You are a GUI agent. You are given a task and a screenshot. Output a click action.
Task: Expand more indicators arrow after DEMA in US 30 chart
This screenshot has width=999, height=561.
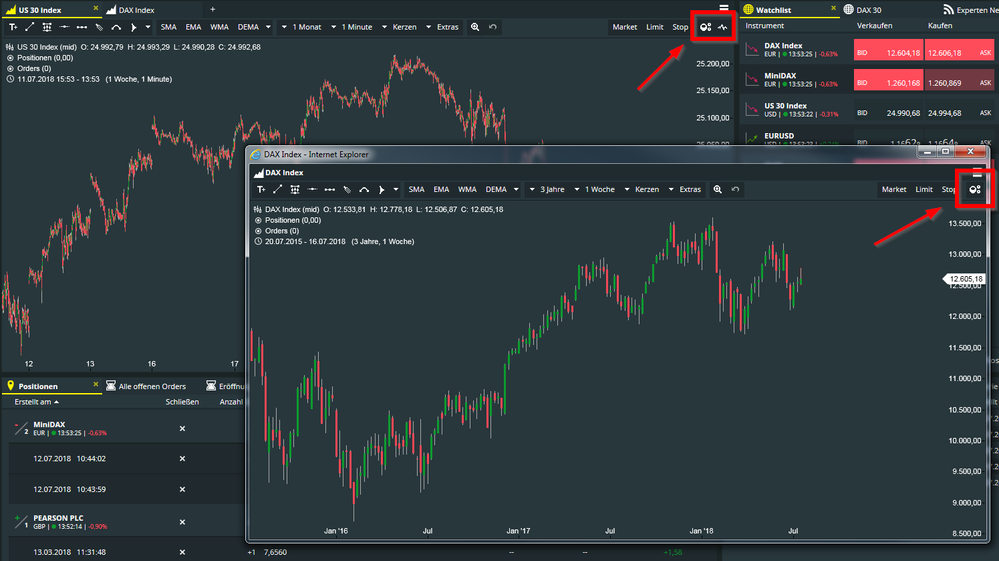(268, 27)
